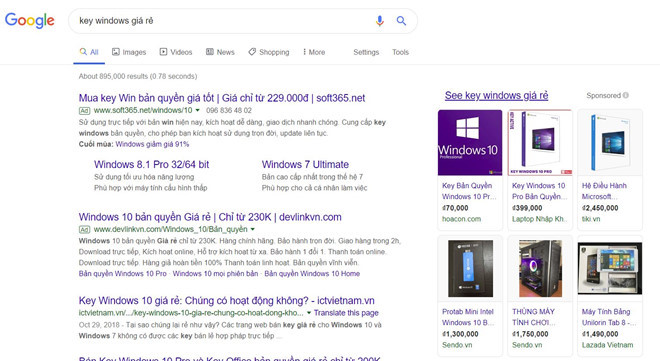
Task: Click the Bản quyền Windows 10 Home sitelink
Action: coord(312,273)
